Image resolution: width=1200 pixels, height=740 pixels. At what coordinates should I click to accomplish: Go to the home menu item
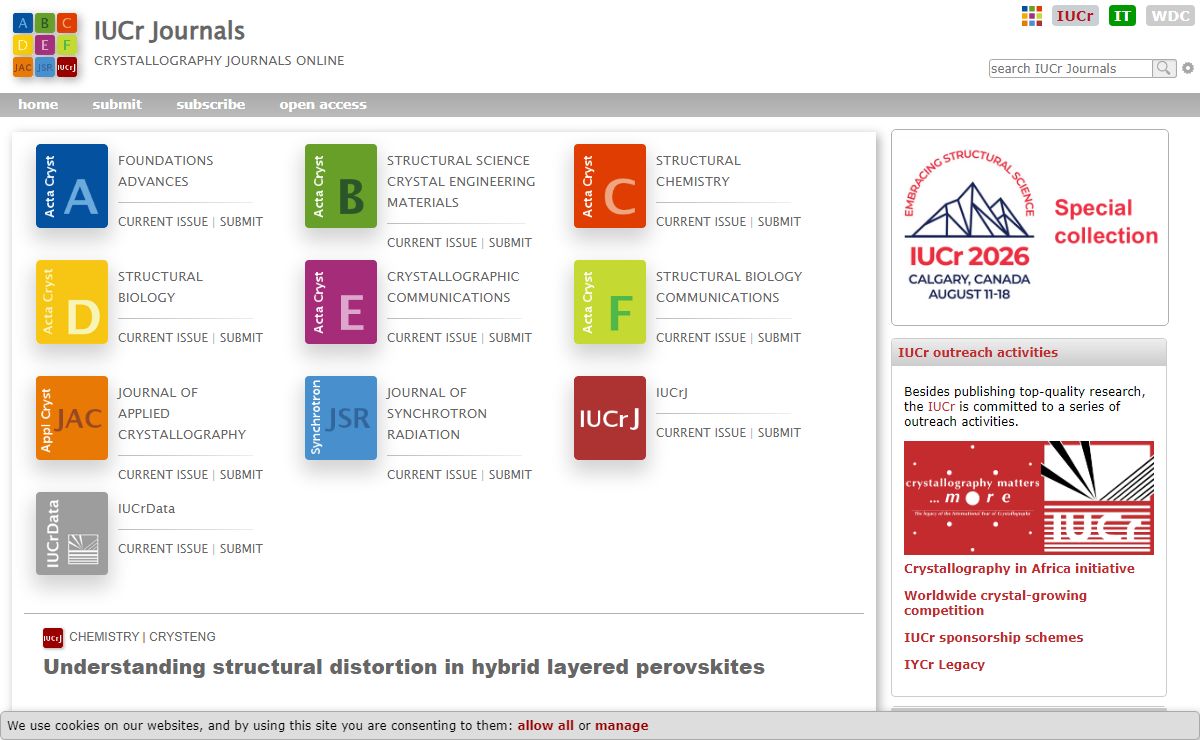(38, 104)
